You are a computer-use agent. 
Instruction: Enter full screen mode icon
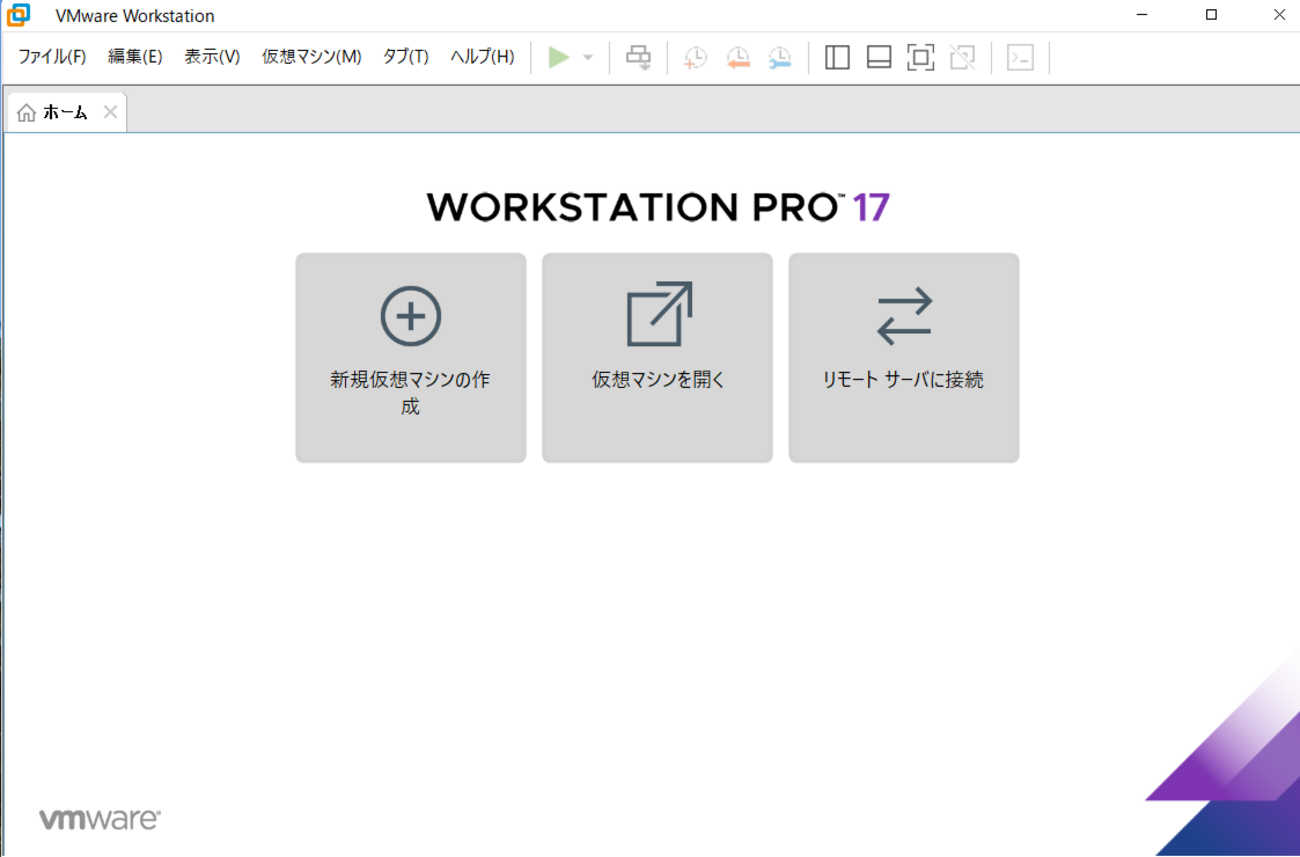pos(920,58)
